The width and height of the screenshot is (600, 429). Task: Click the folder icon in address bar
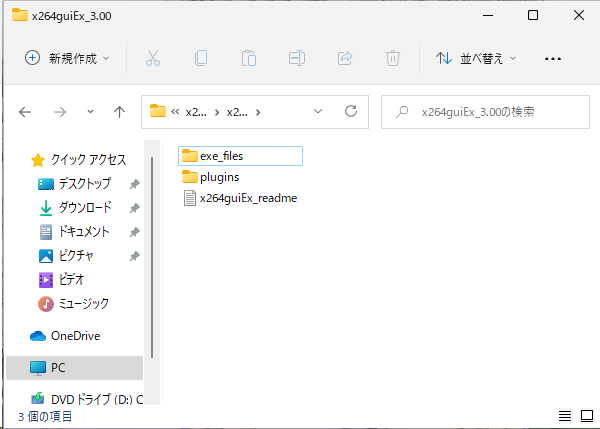tap(158, 111)
